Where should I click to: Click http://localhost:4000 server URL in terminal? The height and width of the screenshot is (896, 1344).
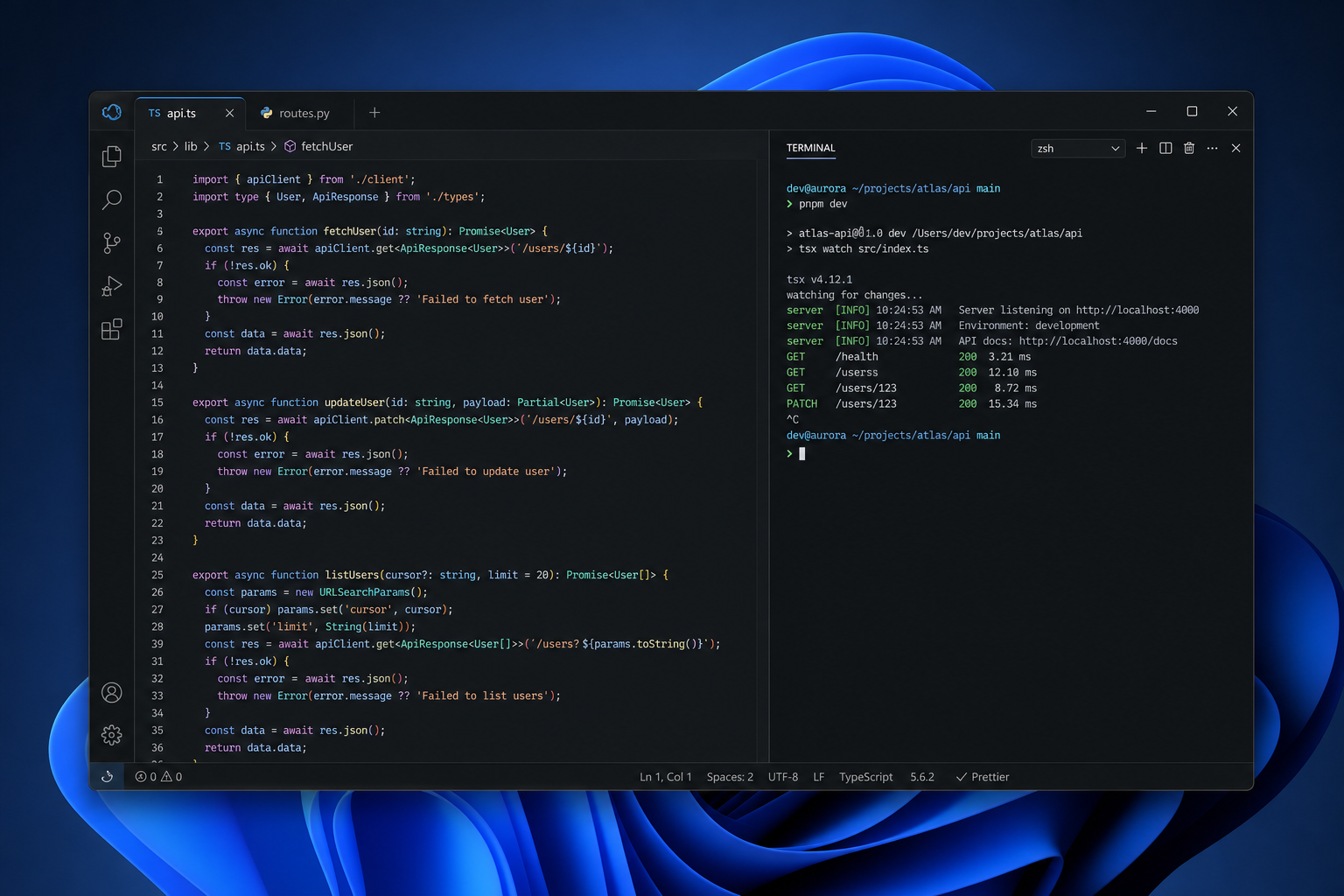[1137, 310]
